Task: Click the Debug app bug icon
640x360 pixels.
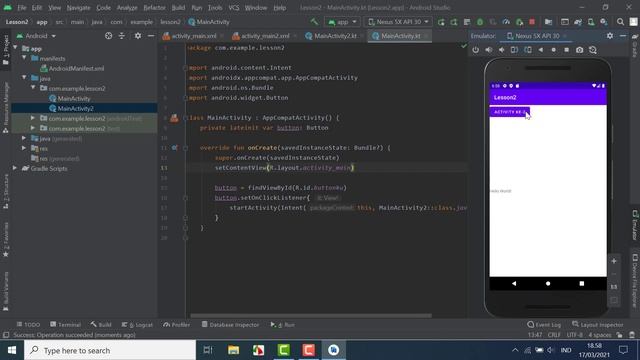Action: [x=480, y=22]
